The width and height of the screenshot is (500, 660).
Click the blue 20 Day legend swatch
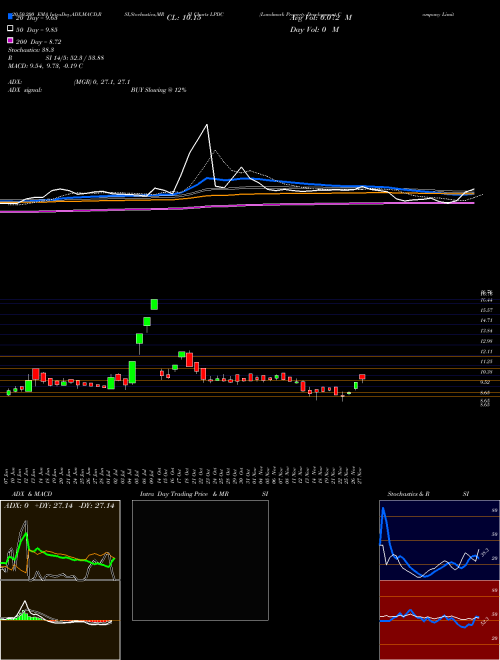(10, 18)
